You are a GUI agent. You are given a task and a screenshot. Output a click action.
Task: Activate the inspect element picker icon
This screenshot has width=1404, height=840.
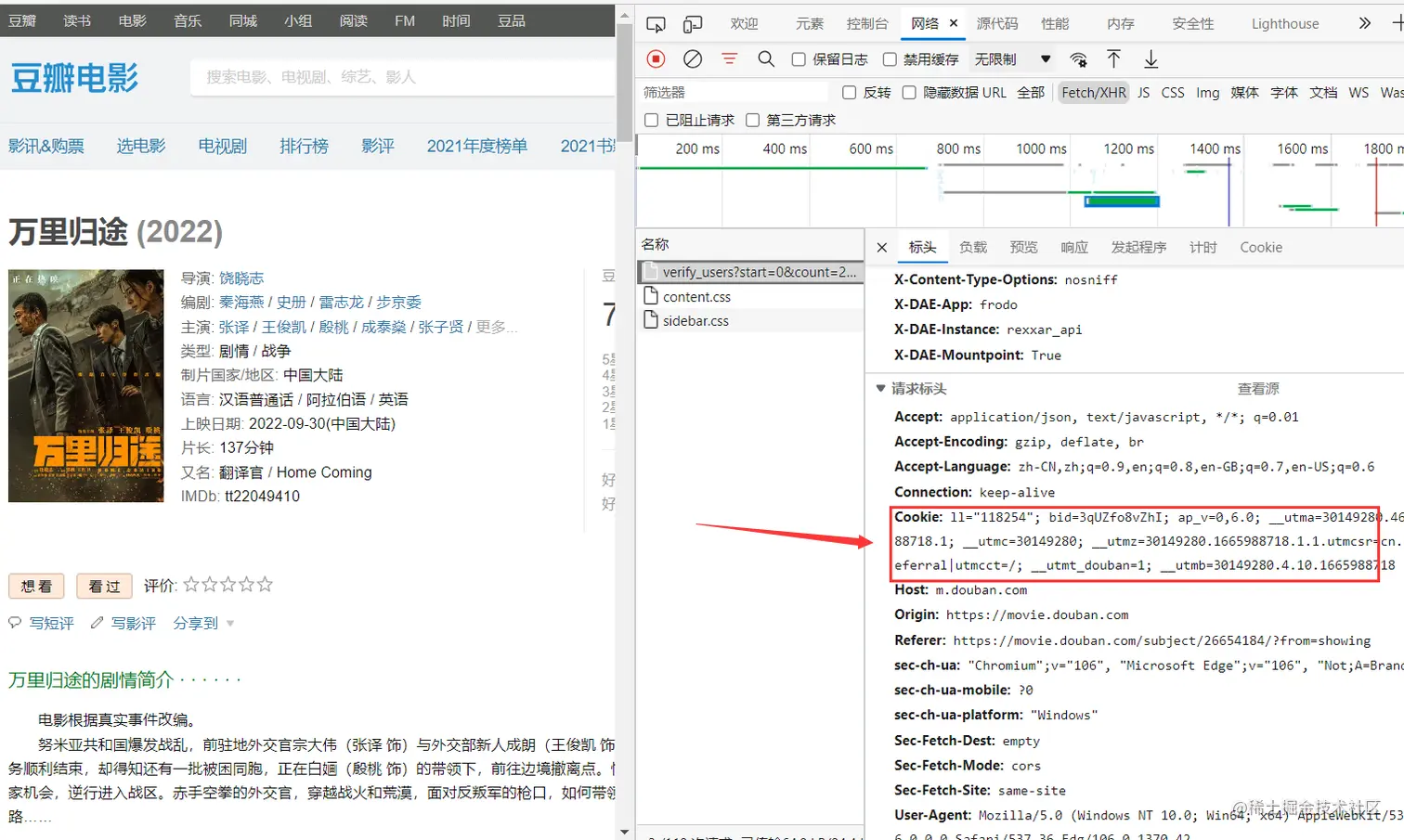tap(656, 24)
